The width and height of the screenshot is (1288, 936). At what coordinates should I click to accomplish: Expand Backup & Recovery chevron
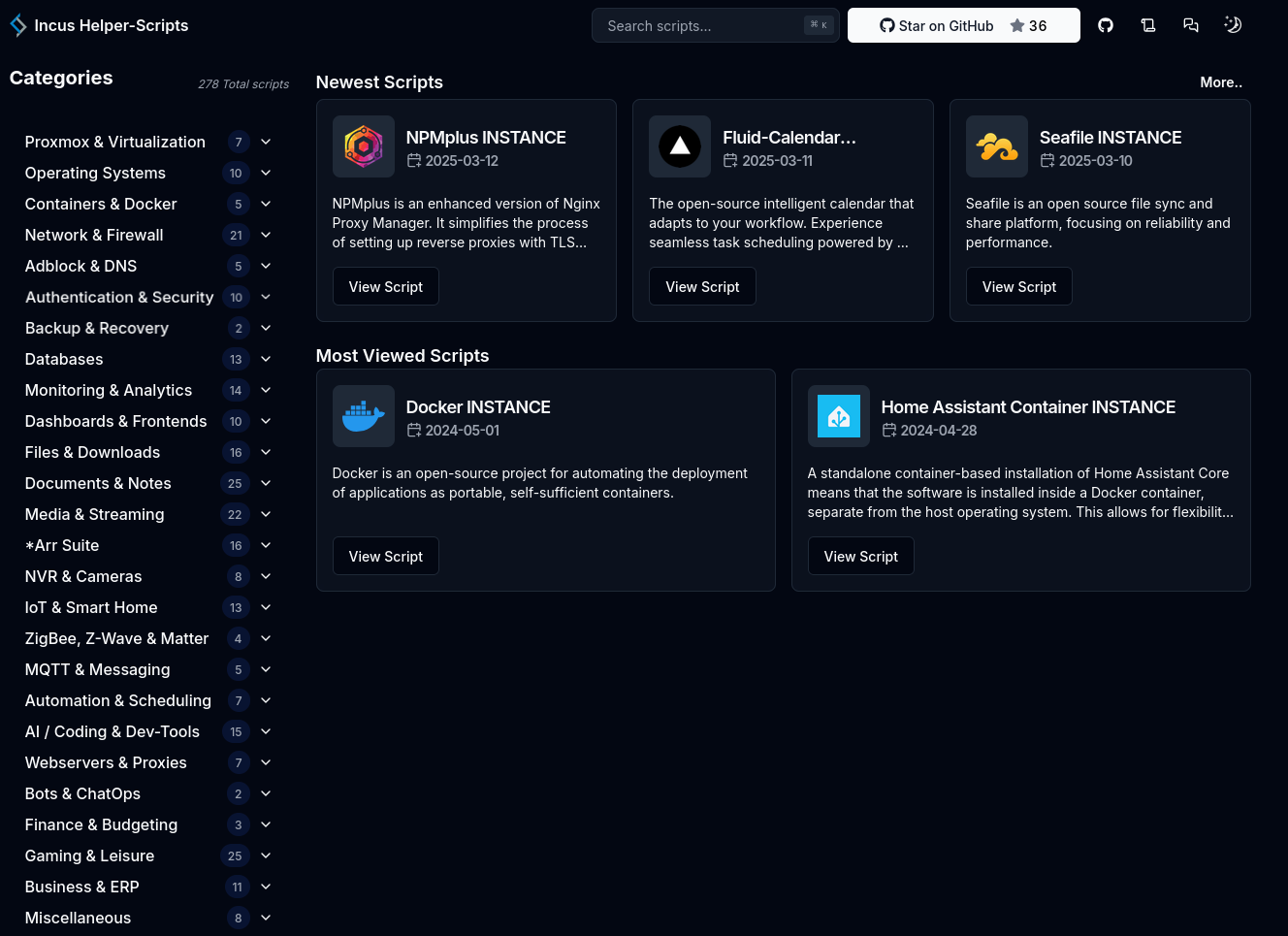pos(266,328)
